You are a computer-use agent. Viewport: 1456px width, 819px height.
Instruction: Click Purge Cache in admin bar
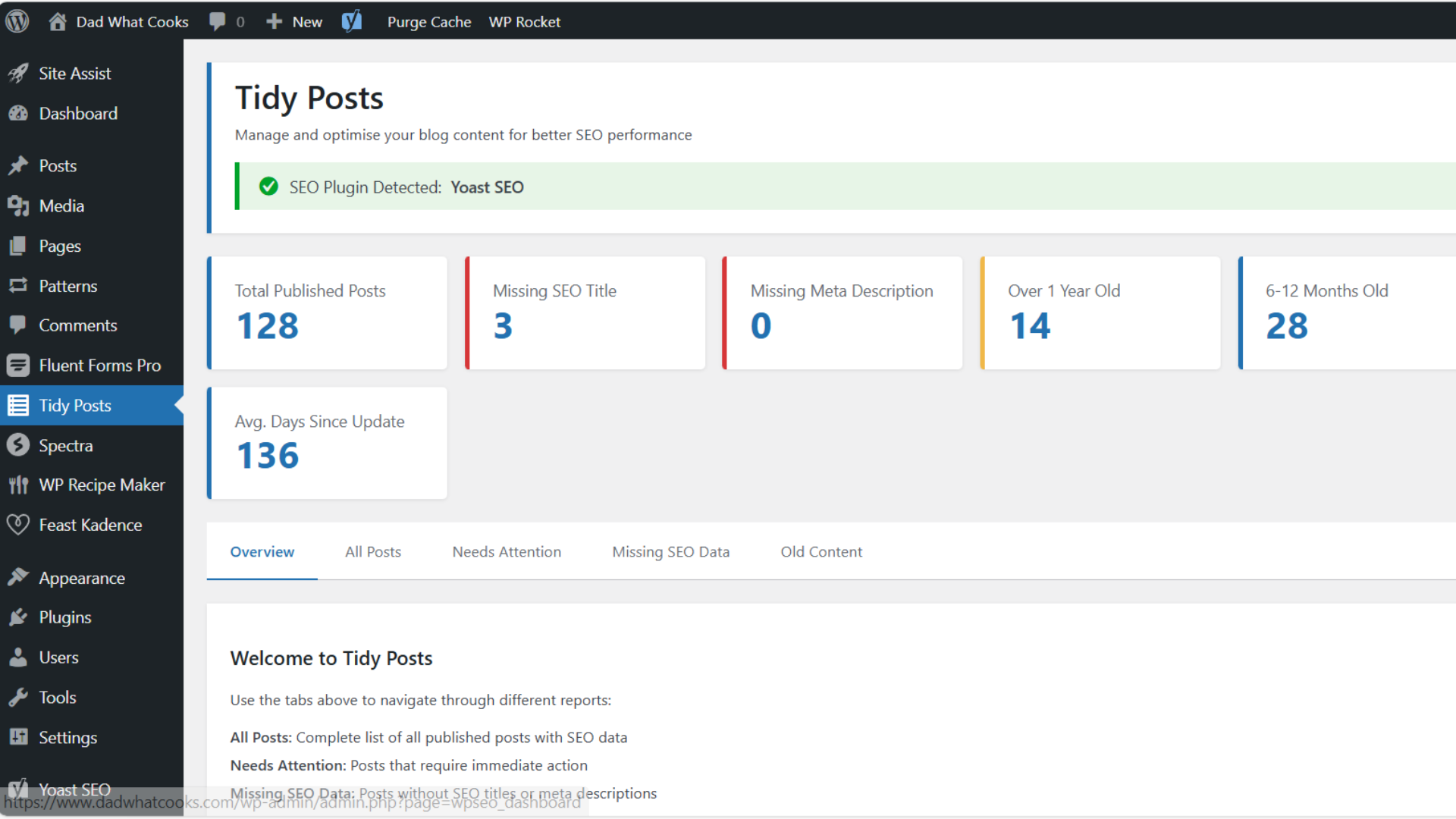428,21
